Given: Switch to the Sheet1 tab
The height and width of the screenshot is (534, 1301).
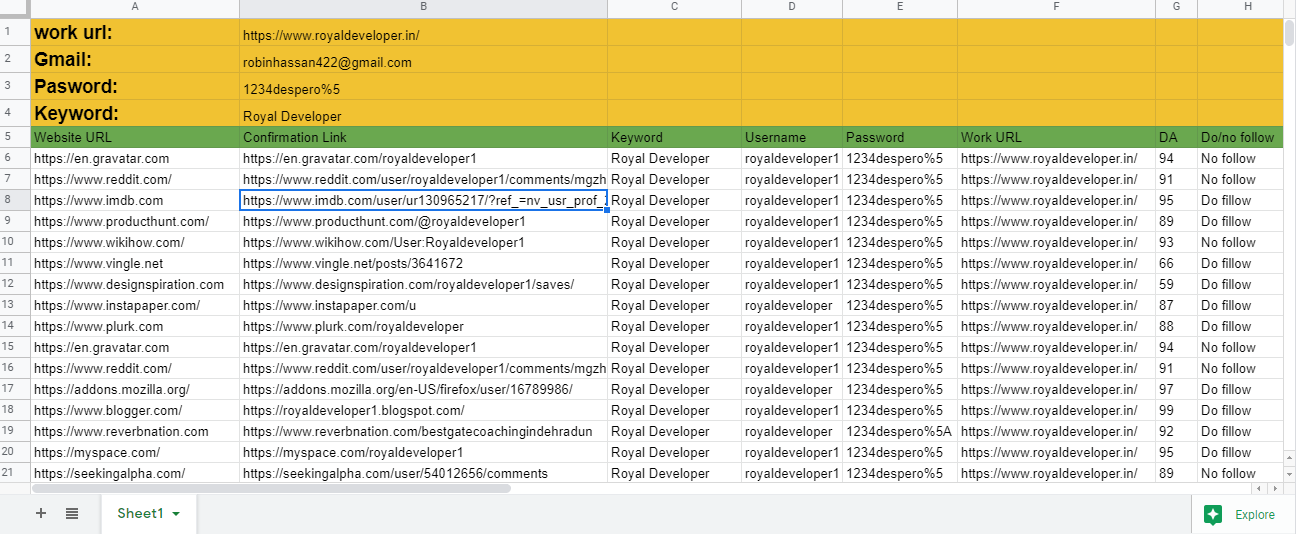Looking at the screenshot, I should (139, 513).
